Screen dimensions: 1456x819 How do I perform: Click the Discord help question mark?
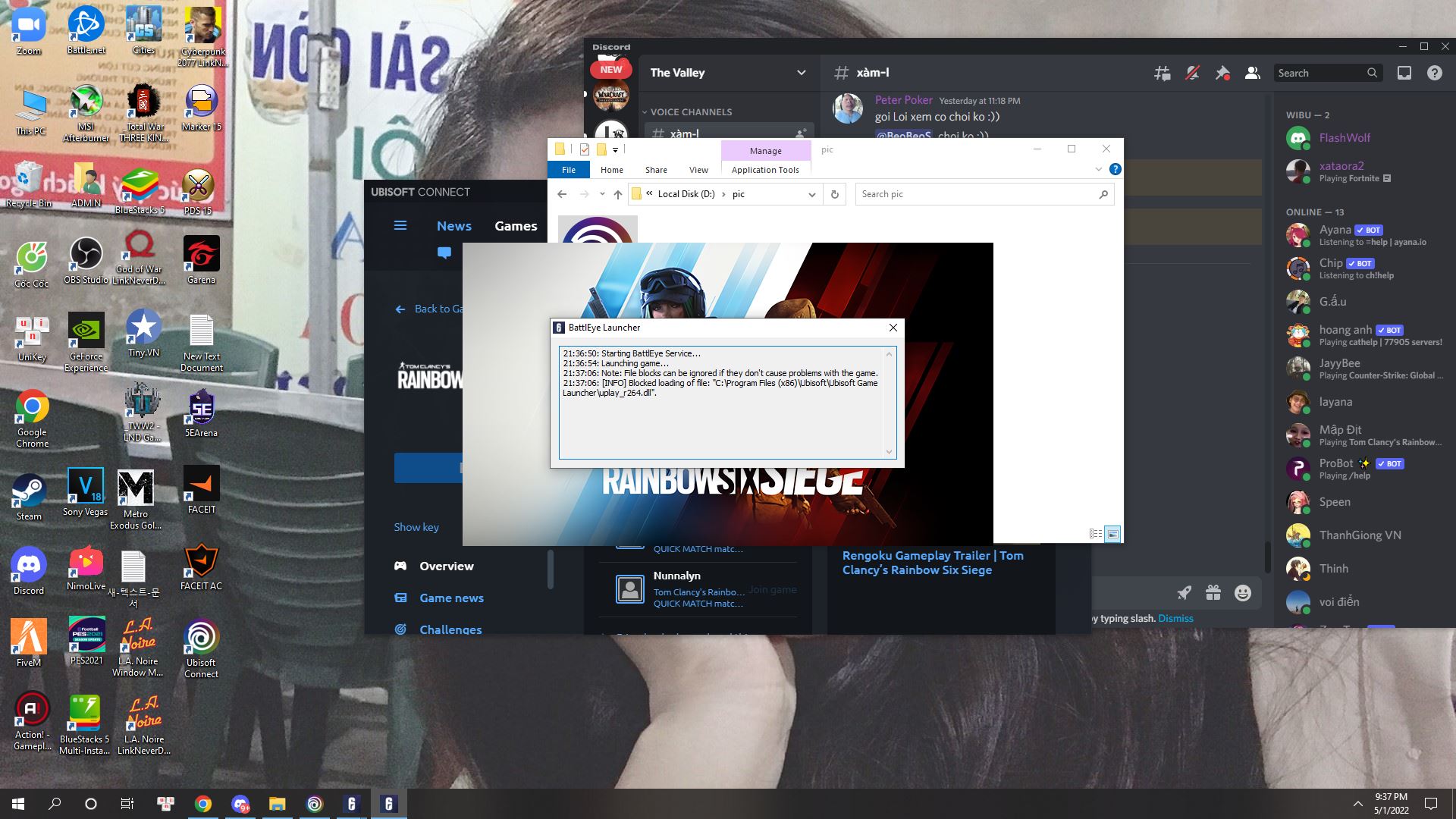(x=1434, y=73)
